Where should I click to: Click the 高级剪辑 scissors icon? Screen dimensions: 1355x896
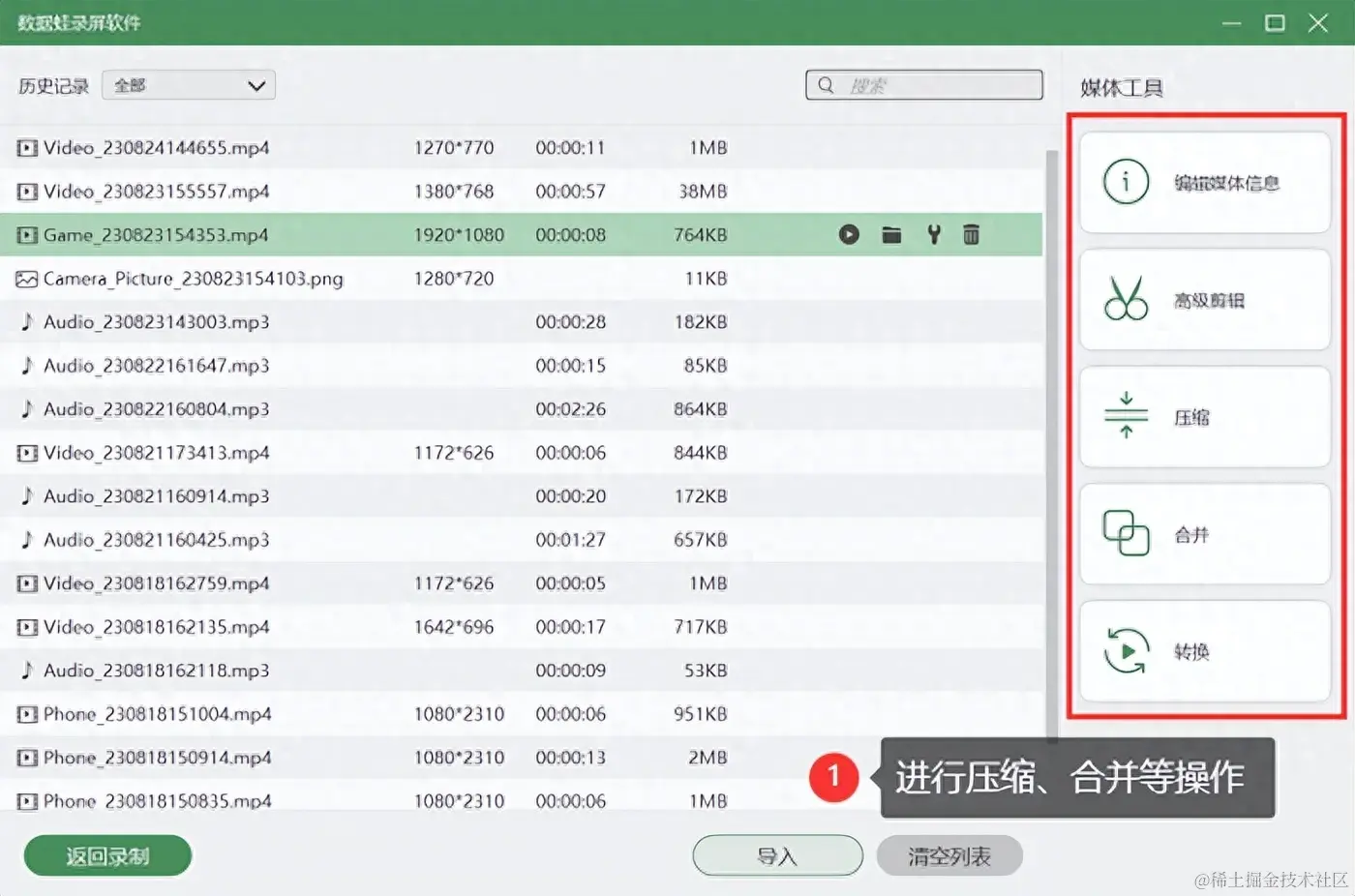pyautogui.click(x=1126, y=298)
